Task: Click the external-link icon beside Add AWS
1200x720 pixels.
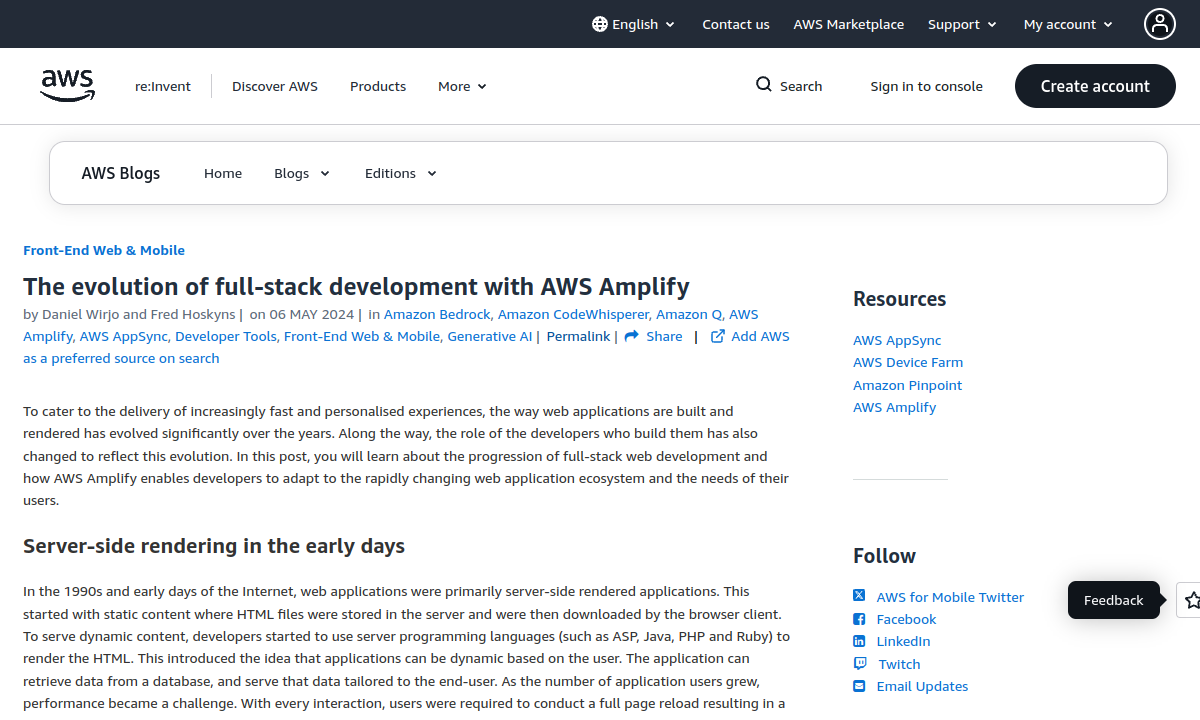Action: coord(718,336)
